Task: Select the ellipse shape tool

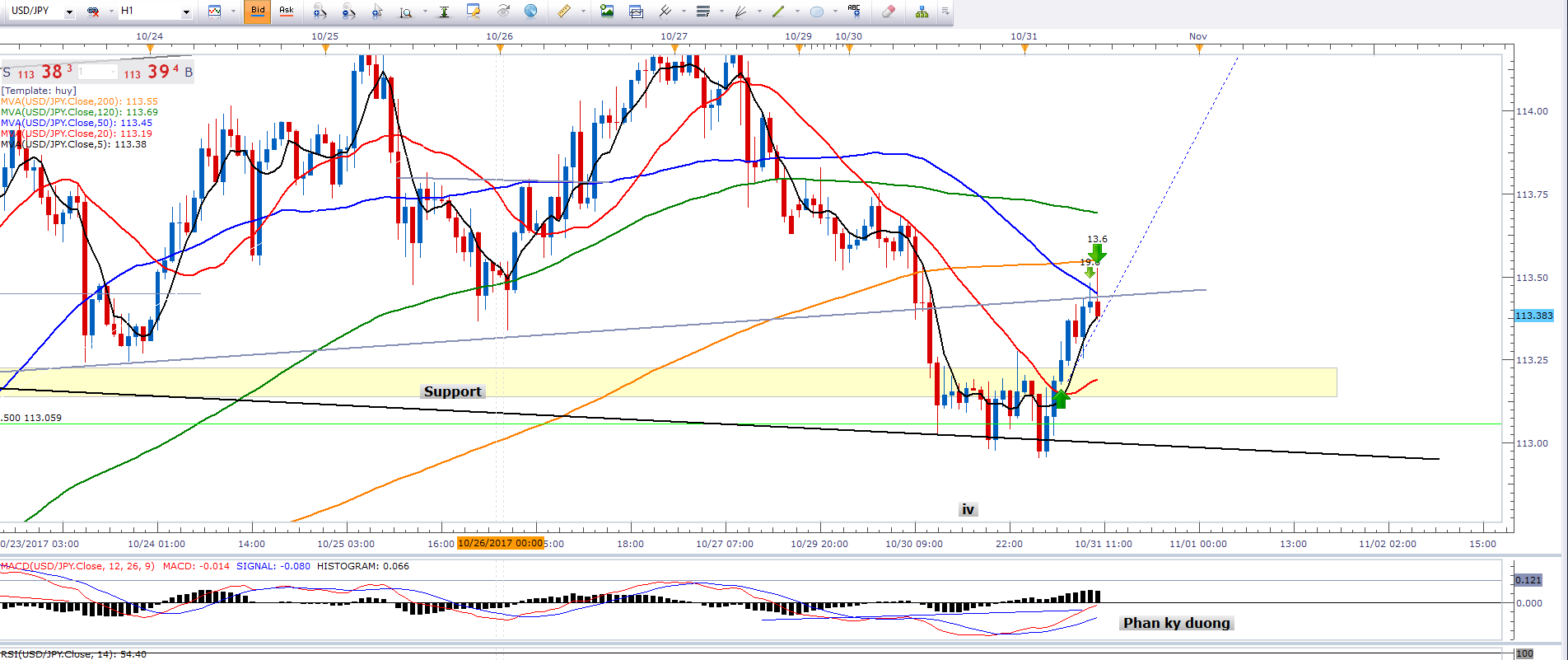Action: [817, 12]
